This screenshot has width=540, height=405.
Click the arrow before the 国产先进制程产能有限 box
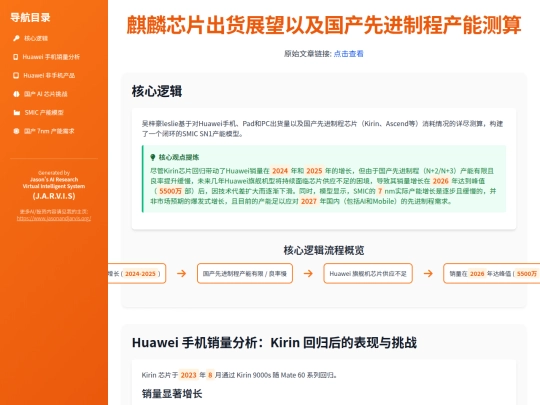click(x=181, y=273)
